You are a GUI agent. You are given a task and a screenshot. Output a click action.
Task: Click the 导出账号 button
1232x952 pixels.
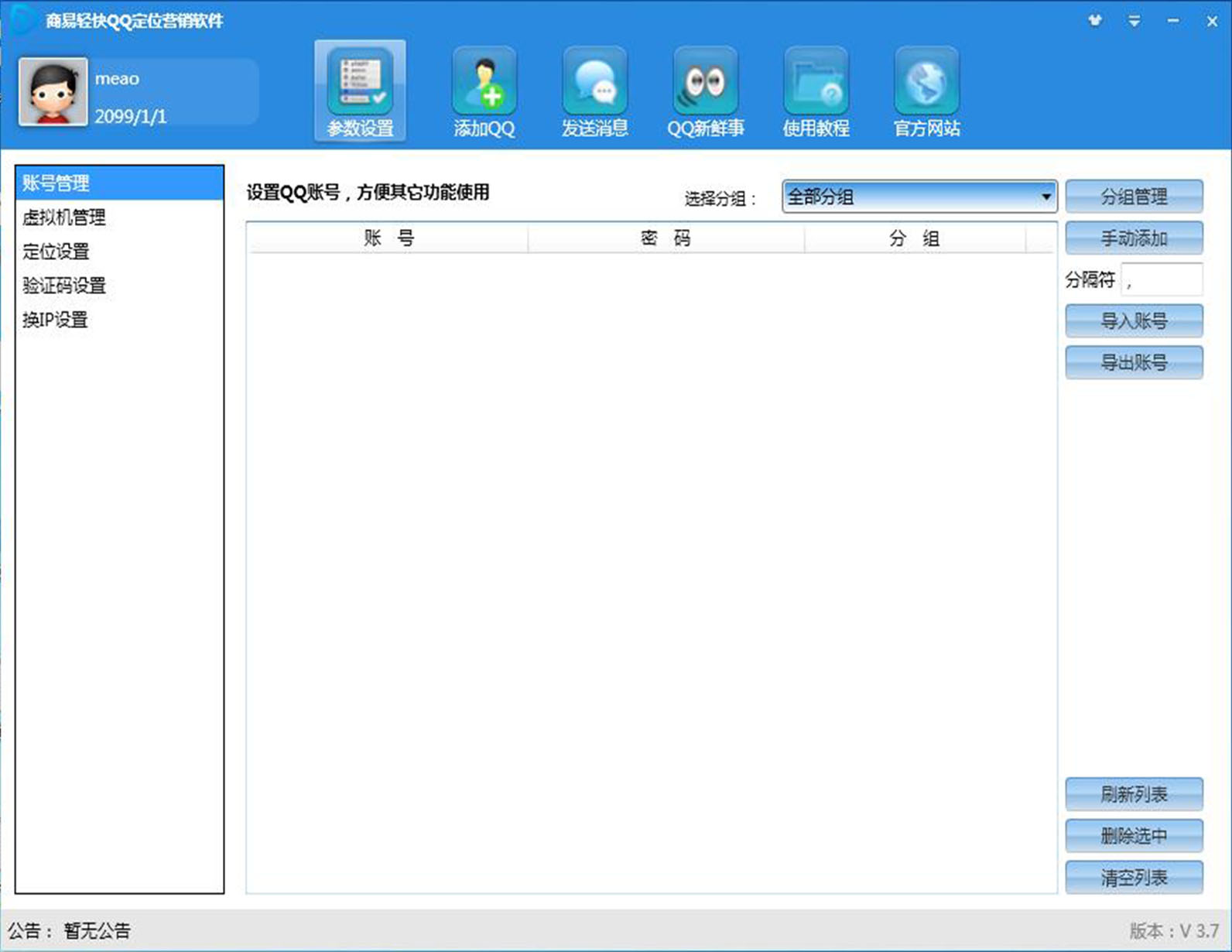(1134, 362)
